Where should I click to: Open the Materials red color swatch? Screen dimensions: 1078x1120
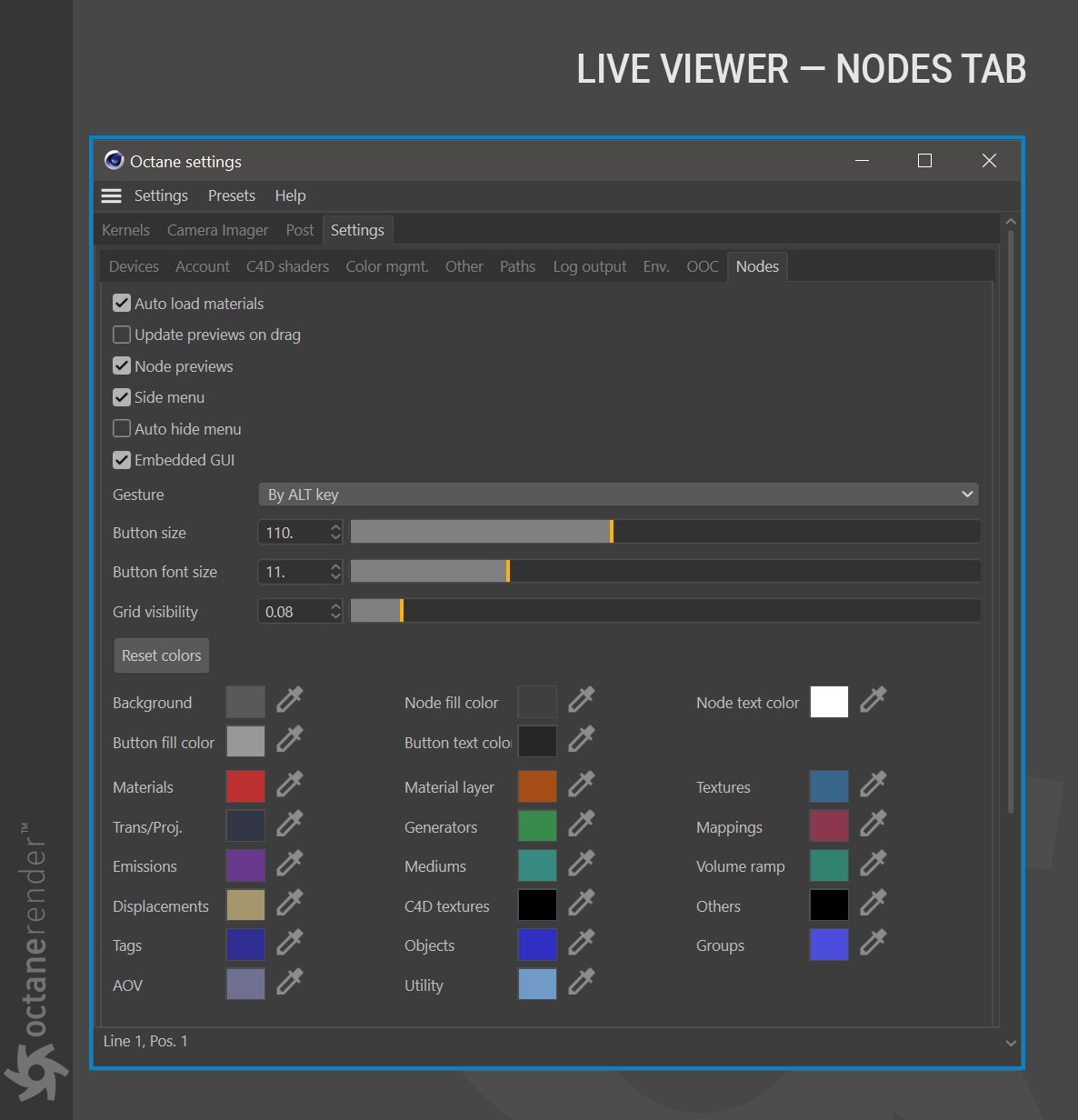(x=245, y=786)
